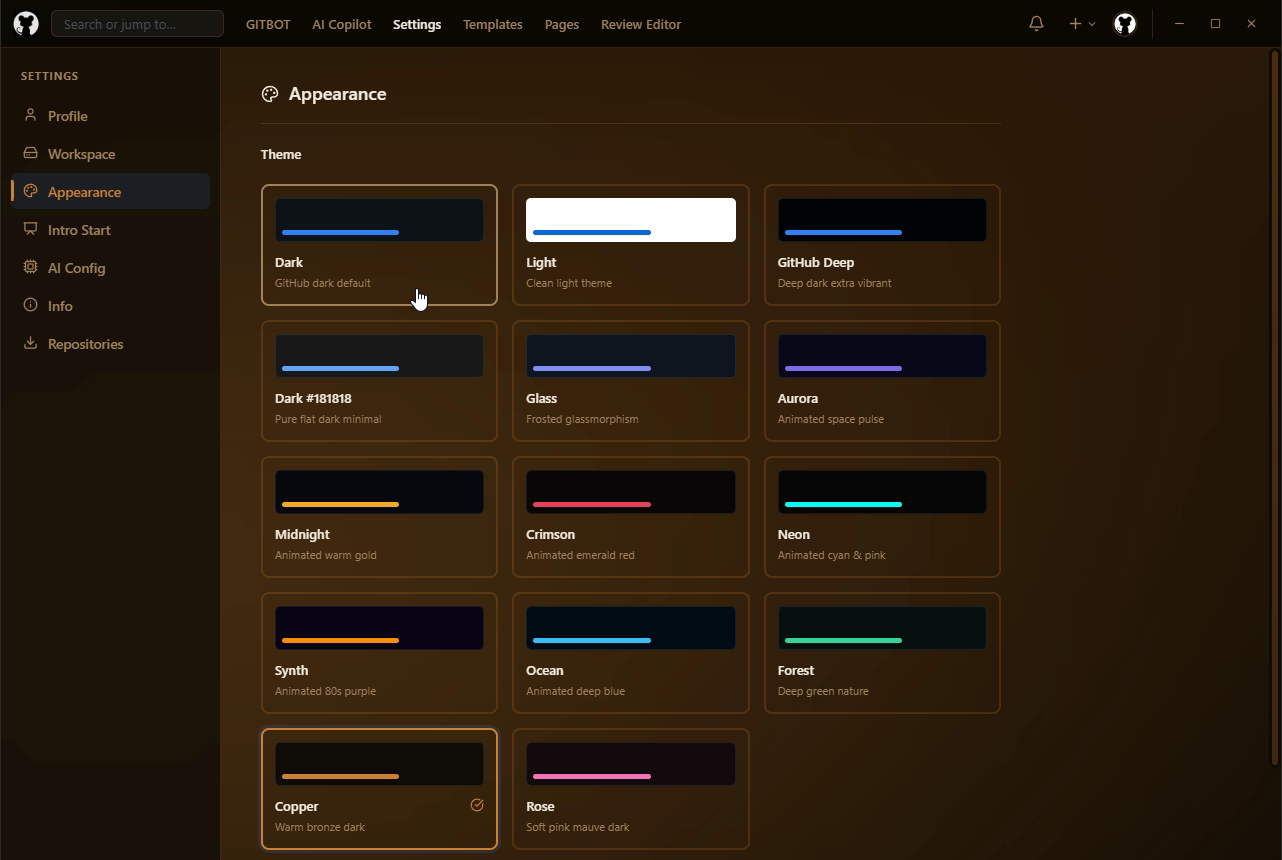Open the Review Editor tab
Image resolution: width=1282 pixels, height=860 pixels.
click(640, 24)
